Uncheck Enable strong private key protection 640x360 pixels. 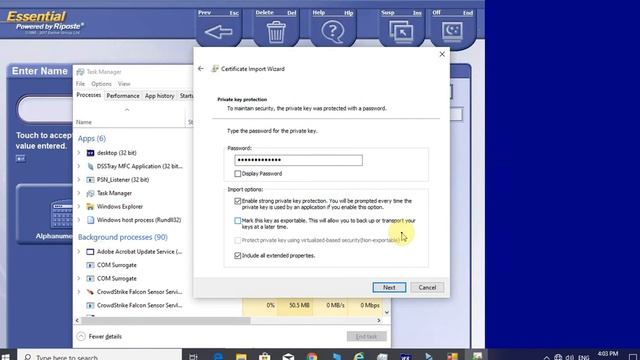tap(238, 201)
